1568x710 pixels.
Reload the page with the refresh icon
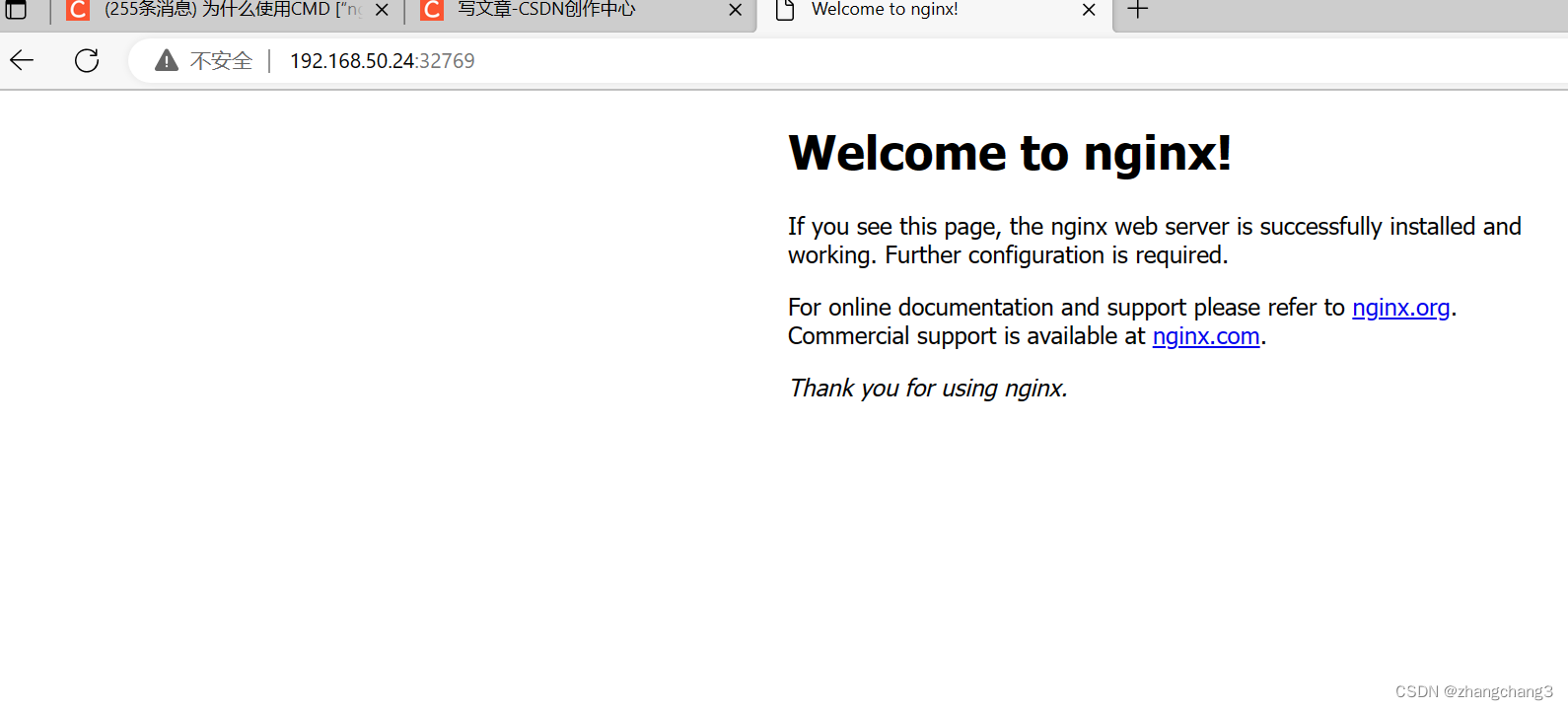coord(87,61)
